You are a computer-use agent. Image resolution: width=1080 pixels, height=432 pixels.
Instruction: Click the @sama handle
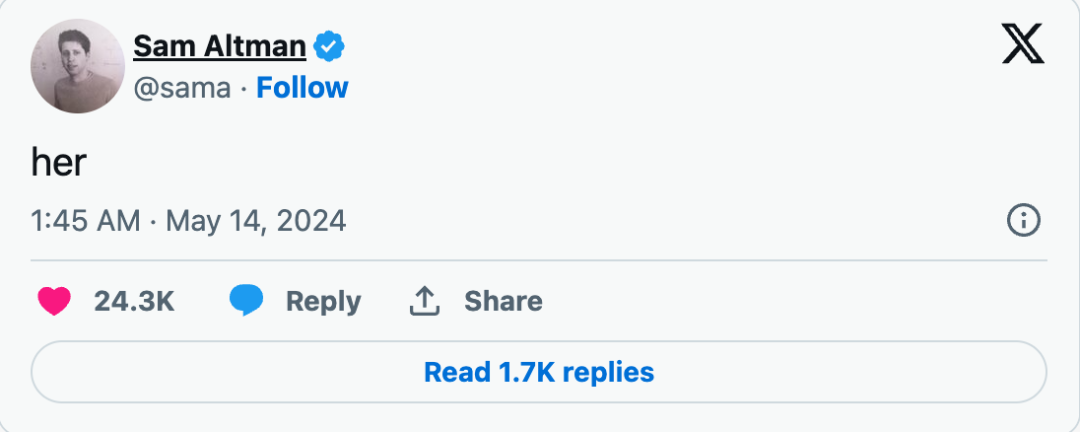[182, 88]
